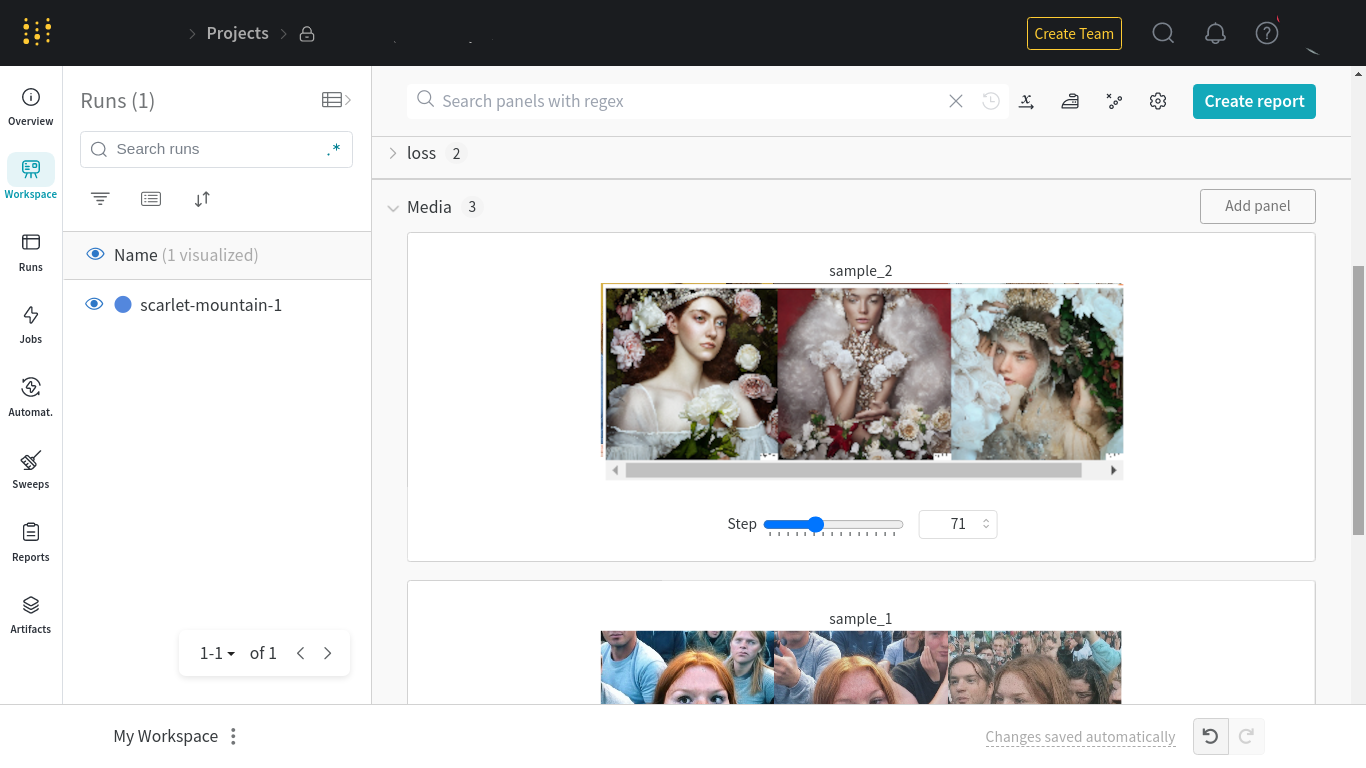Open the 1-1 runs page dropdown

click(x=217, y=653)
